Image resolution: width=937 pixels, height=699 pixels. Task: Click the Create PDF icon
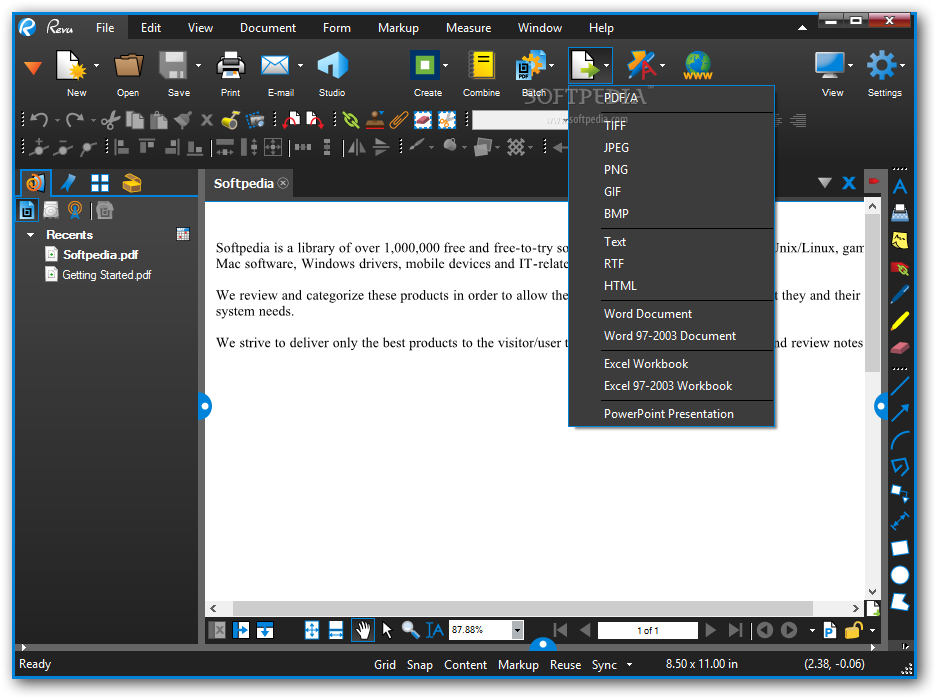pyautogui.click(x=425, y=65)
